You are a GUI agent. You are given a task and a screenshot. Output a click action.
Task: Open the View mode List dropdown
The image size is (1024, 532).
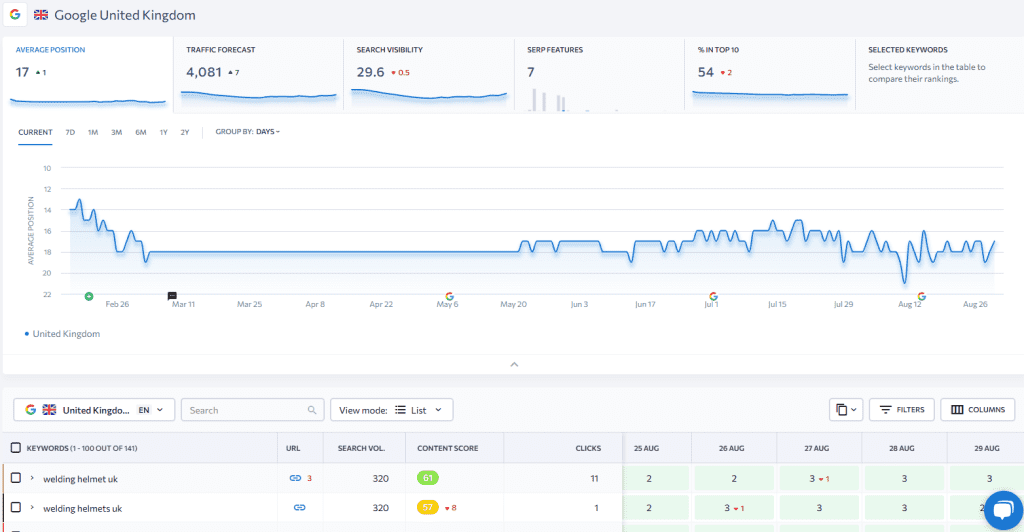pyautogui.click(x=391, y=410)
